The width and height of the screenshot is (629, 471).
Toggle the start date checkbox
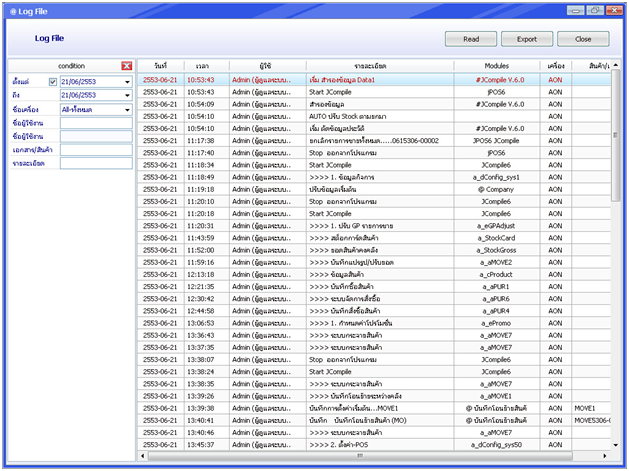[x=53, y=82]
